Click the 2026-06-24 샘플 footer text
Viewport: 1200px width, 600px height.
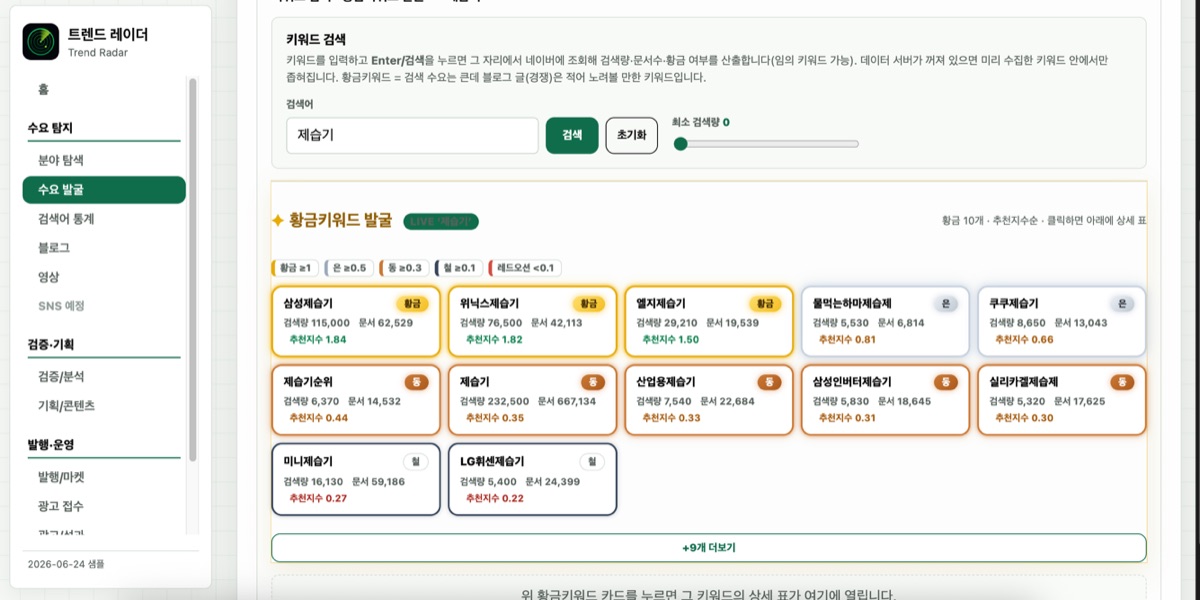(x=65, y=564)
